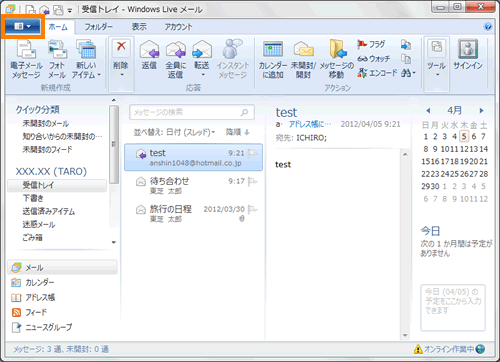Select 未開封のフィード quick view

pyautogui.click(x=47, y=149)
